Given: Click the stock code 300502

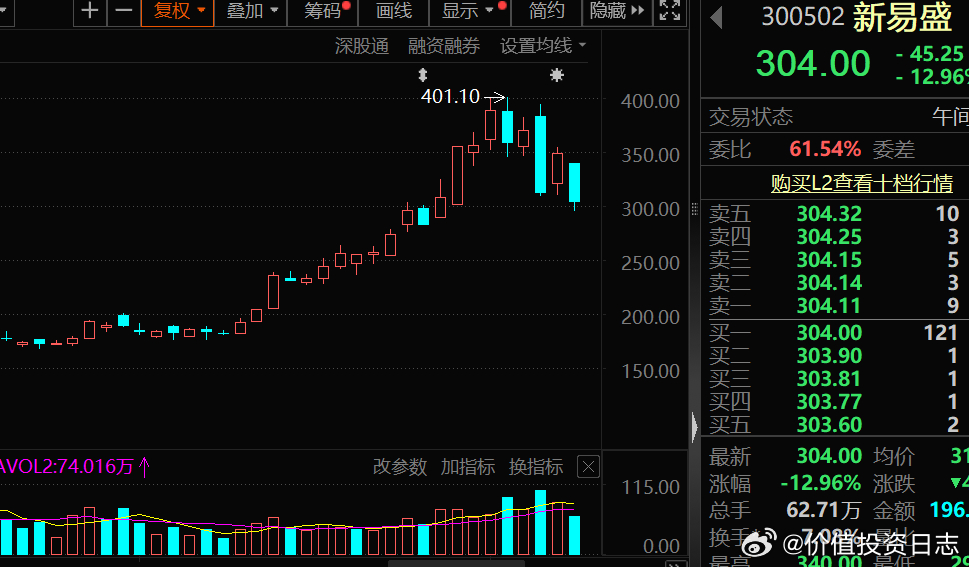Looking at the screenshot, I should (803, 17).
